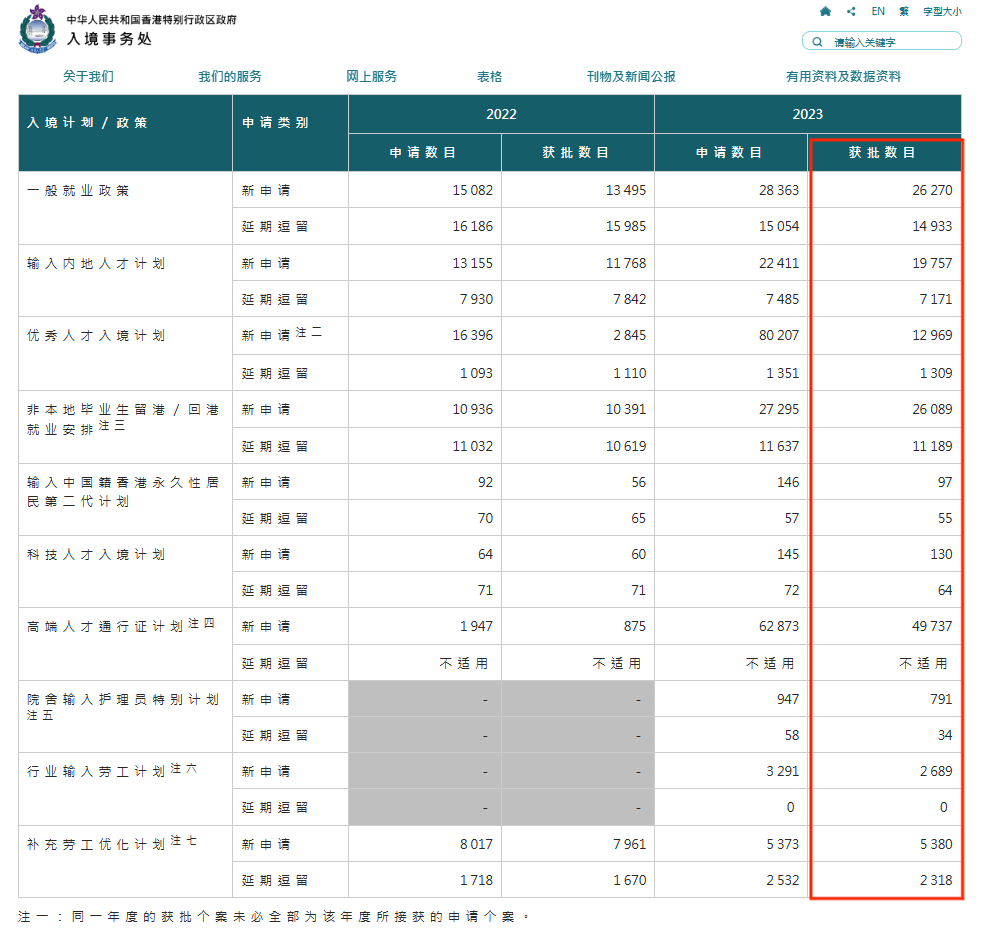
Task: Click the value 26 270
Action: 932,190
